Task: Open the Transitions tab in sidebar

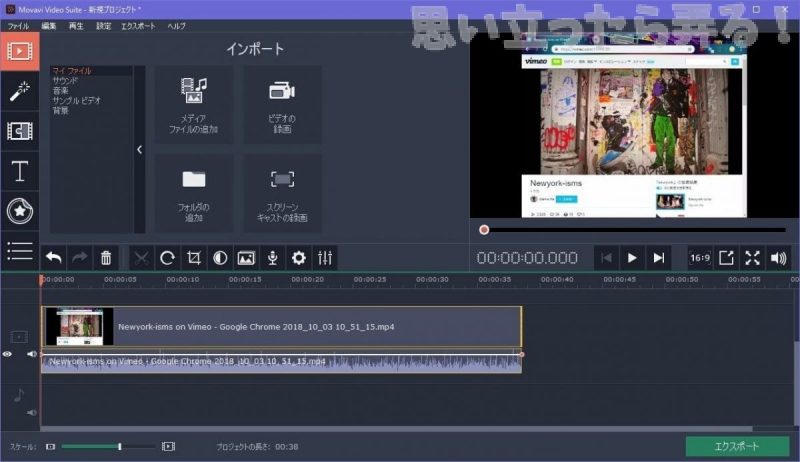Action: [19, 131]
